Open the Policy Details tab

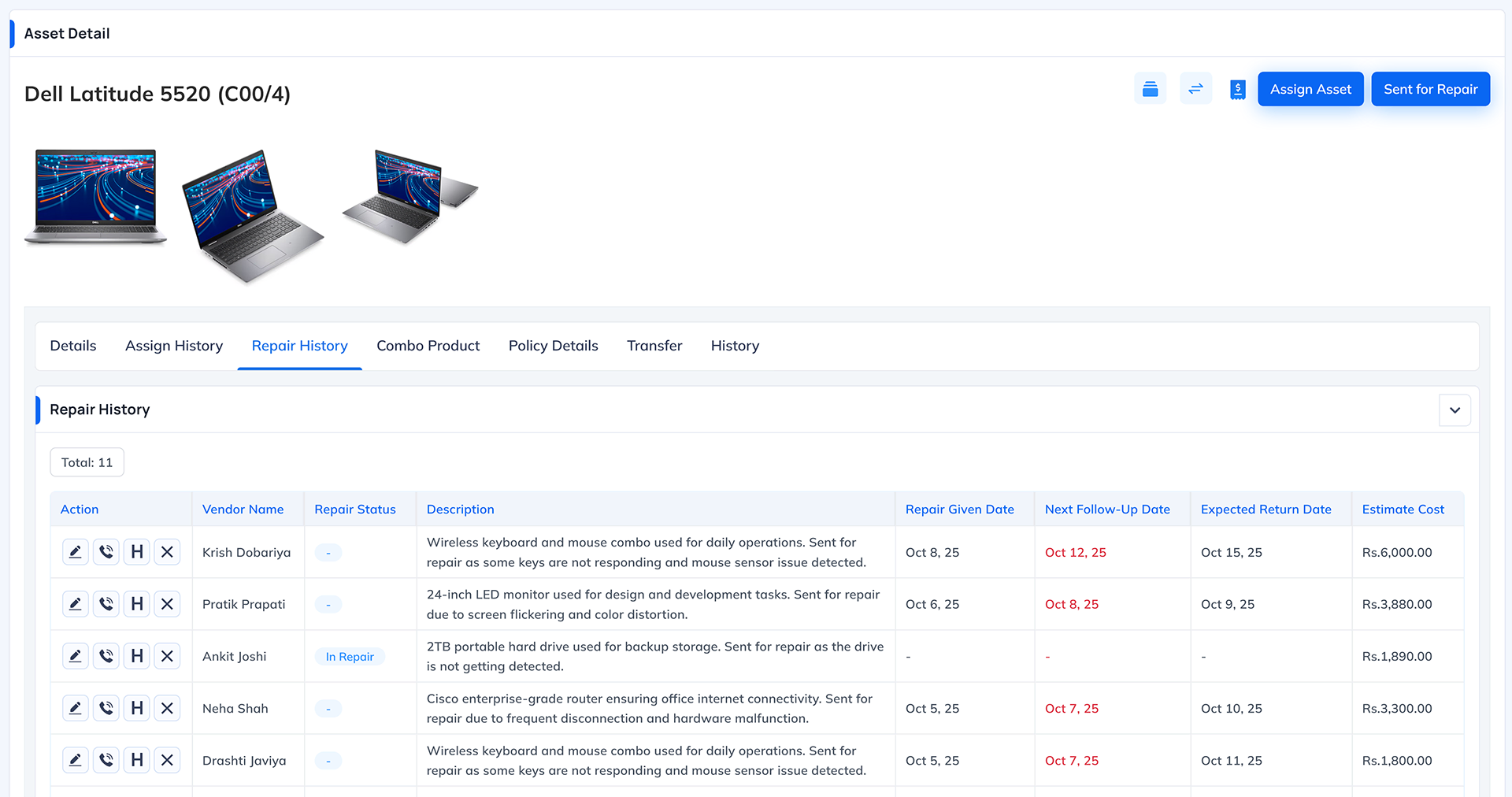pyautogui.click(x=553, y=346)
